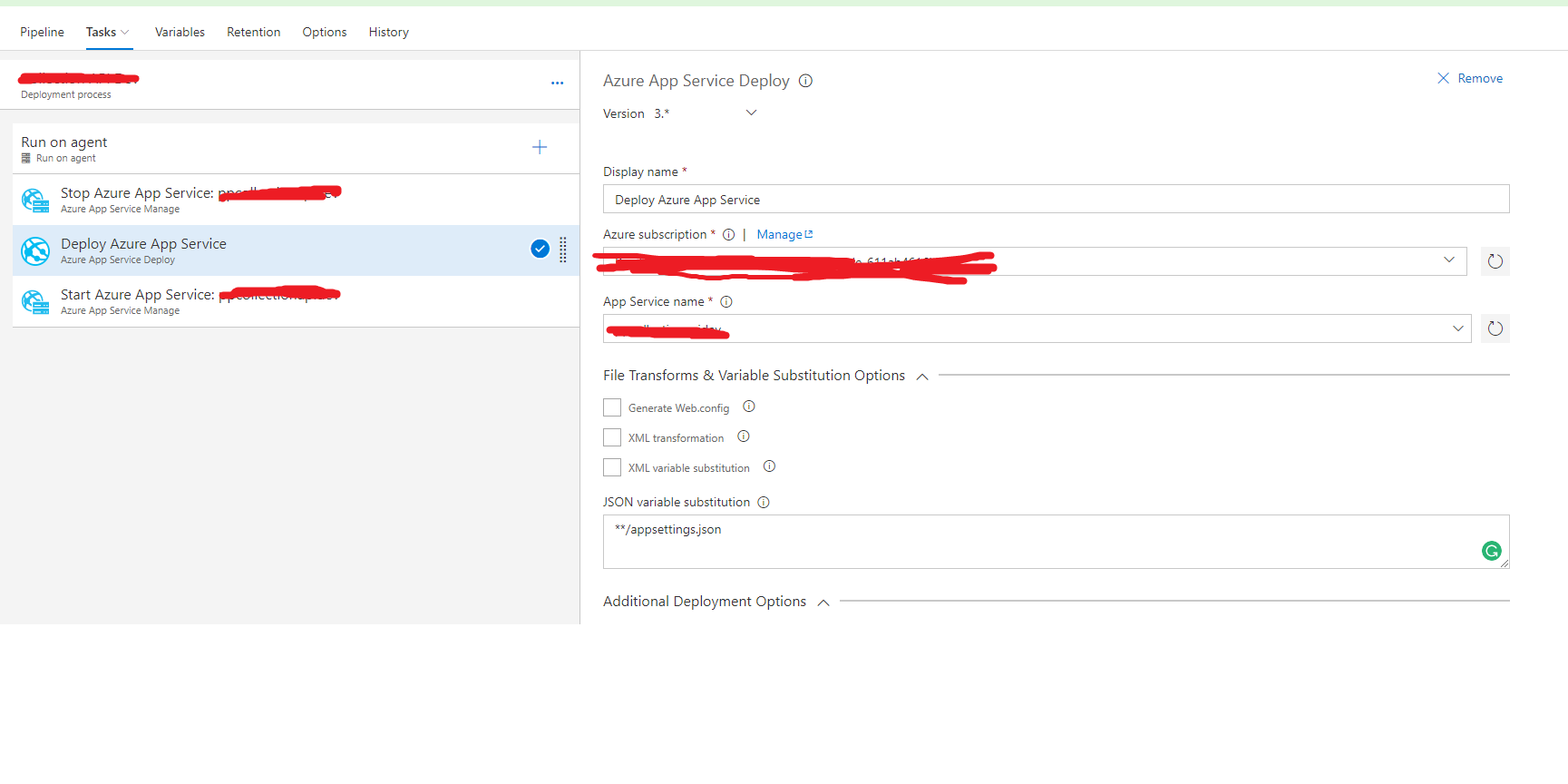Switch to the Variables tab
The image size is (1568, 784).
tap(180, 32)
